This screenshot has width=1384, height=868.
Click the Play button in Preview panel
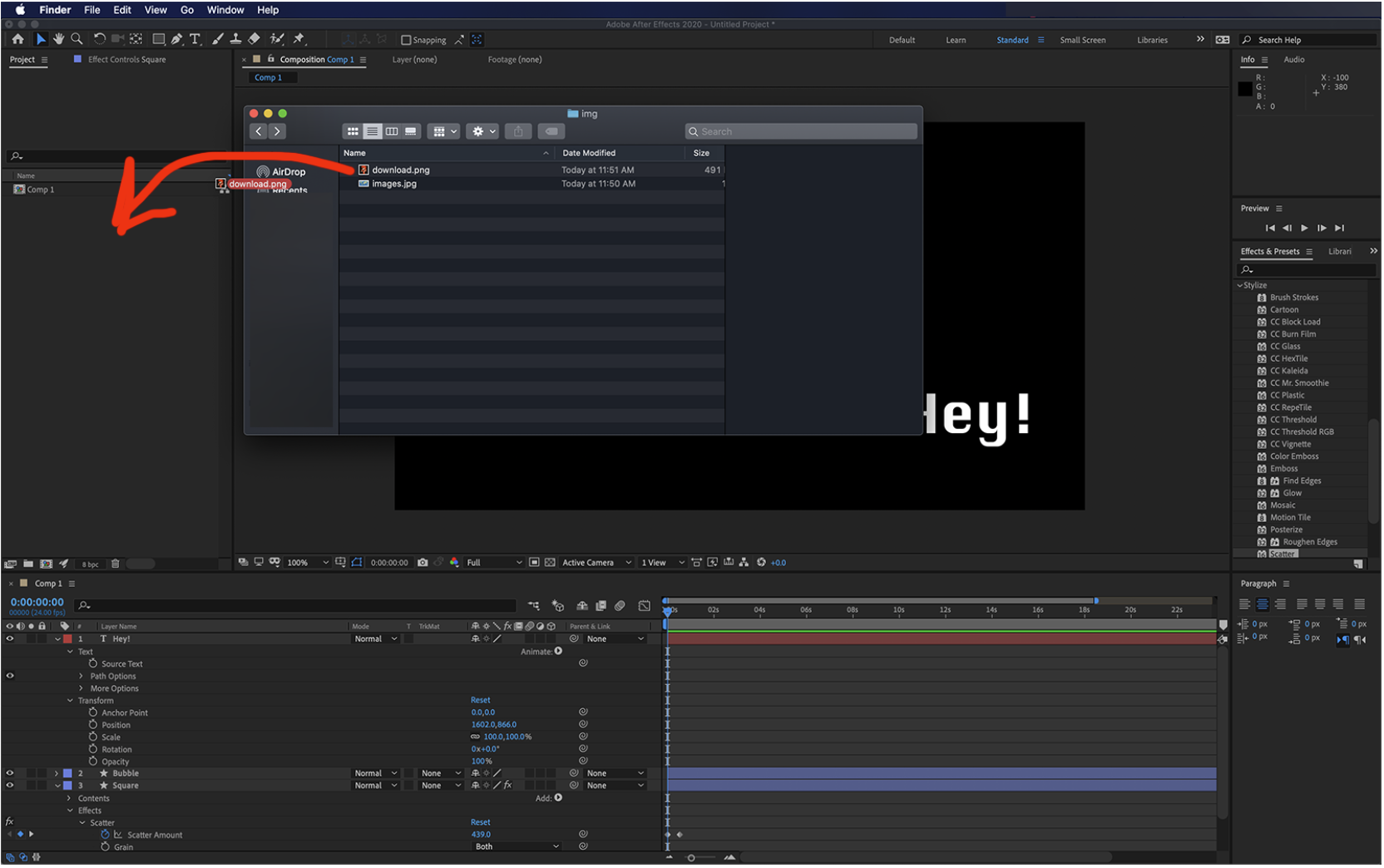(1304, 228)
